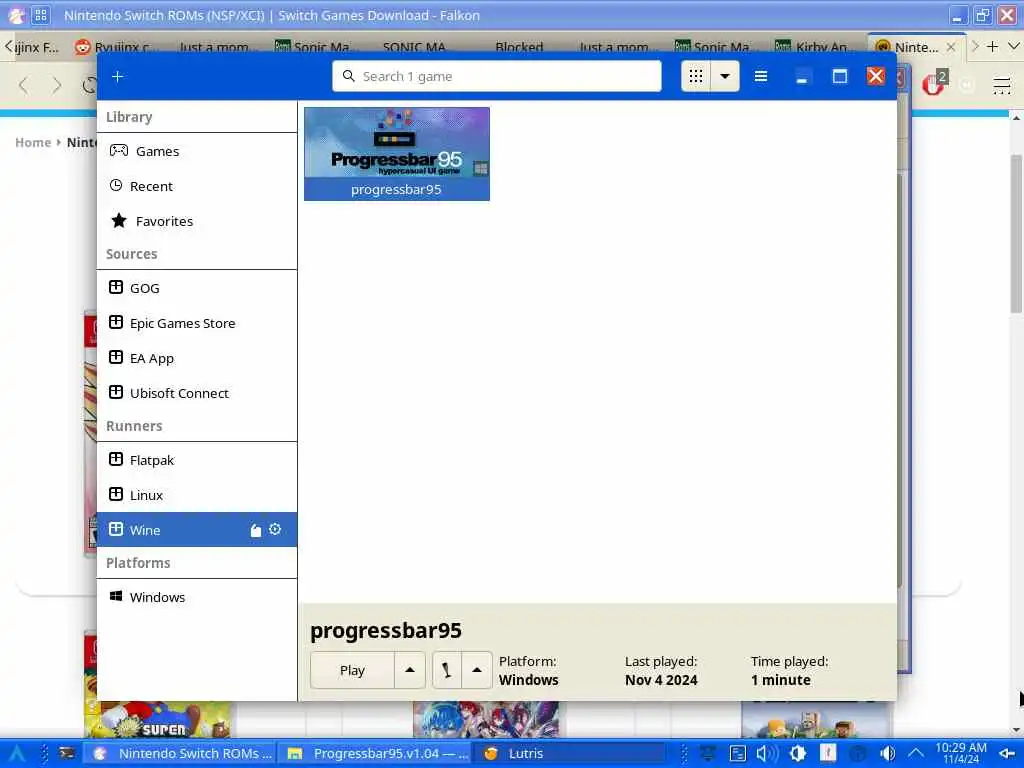Switch to the 'SONIC MA...' tab

pyautogui.click(x=415, y=47)
